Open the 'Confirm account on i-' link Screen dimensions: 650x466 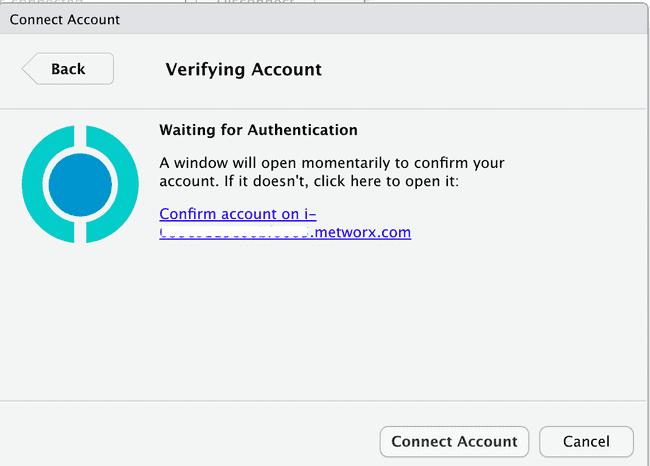[x=238, y=214]
